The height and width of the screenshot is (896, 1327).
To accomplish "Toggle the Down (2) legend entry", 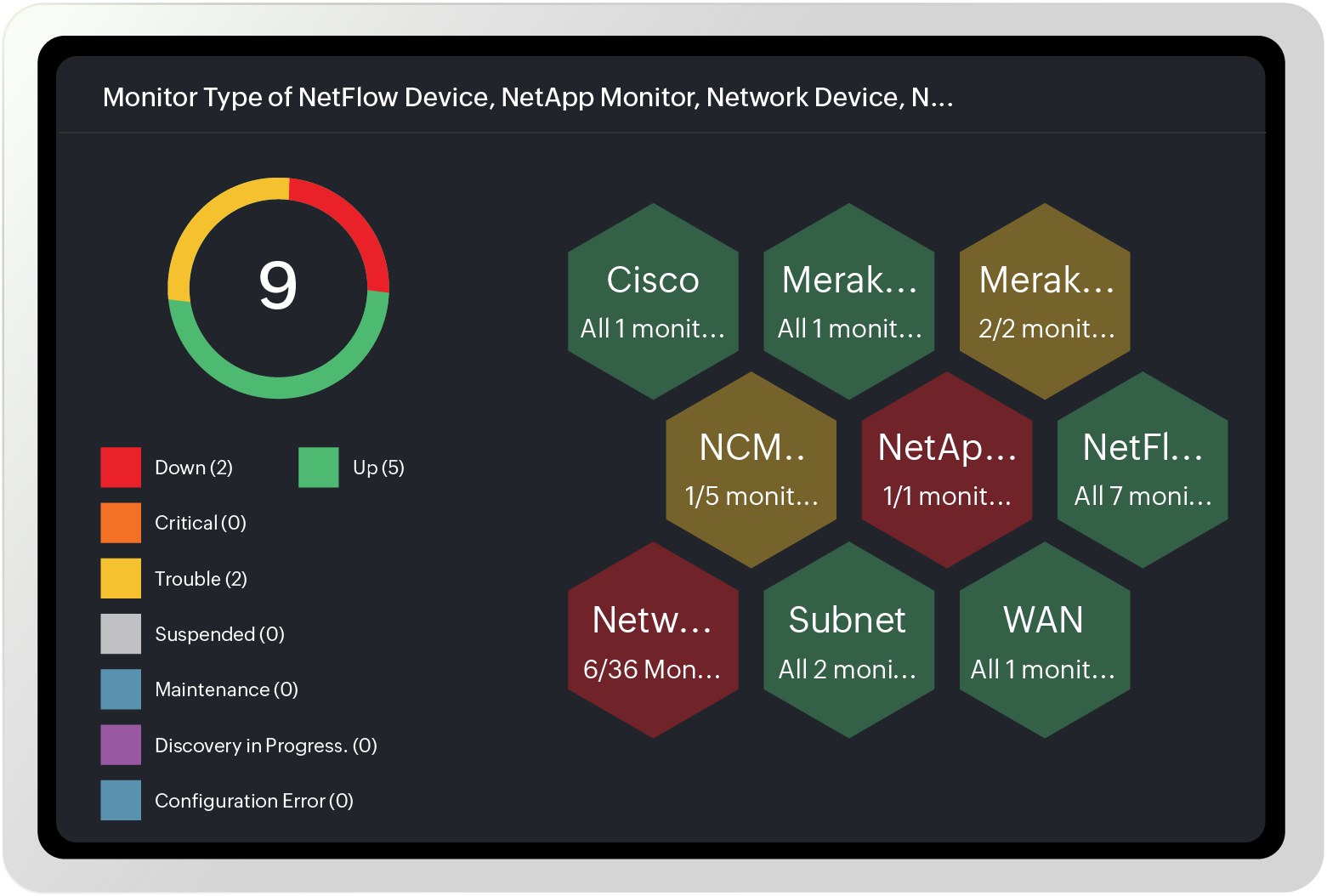I will 192,468.
